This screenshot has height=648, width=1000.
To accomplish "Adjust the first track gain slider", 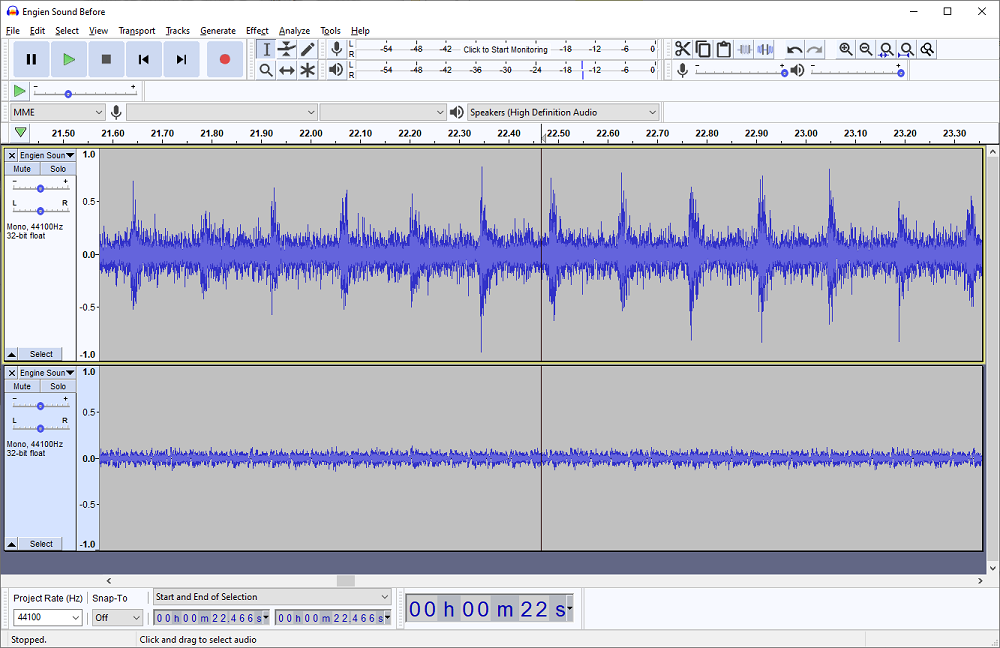I will [40, 188].
